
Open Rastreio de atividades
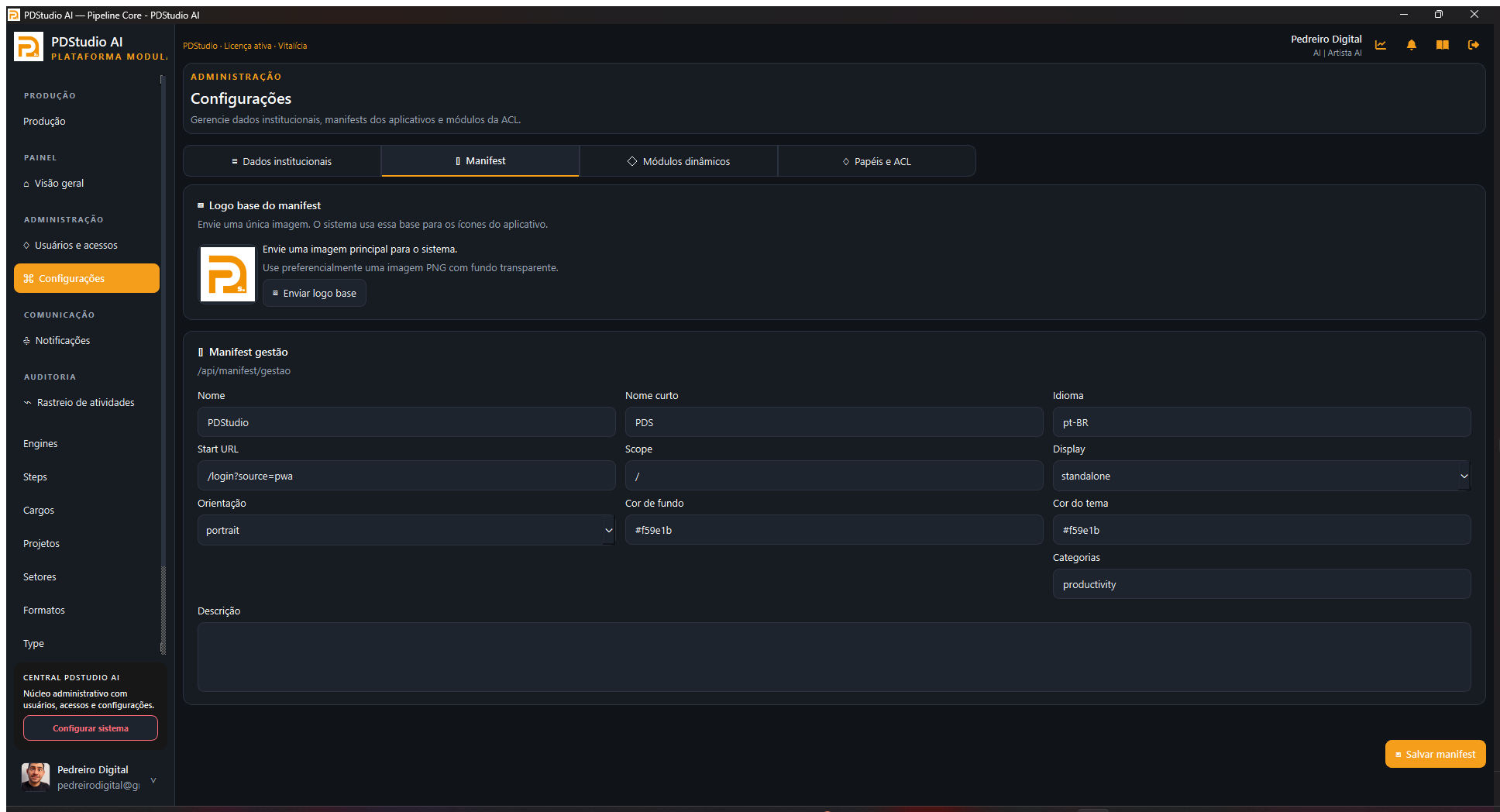click(x=85, y=402)
